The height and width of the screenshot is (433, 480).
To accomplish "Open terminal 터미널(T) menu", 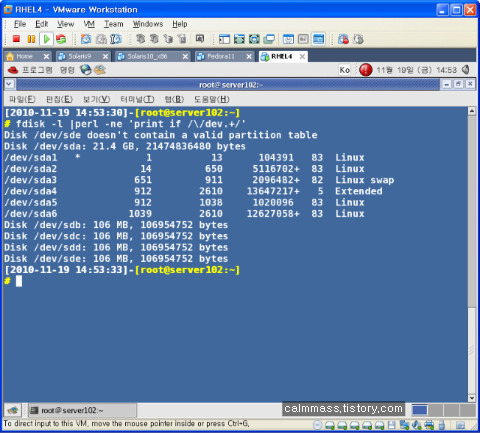I will pyautogui.click(x=137, y=99).
